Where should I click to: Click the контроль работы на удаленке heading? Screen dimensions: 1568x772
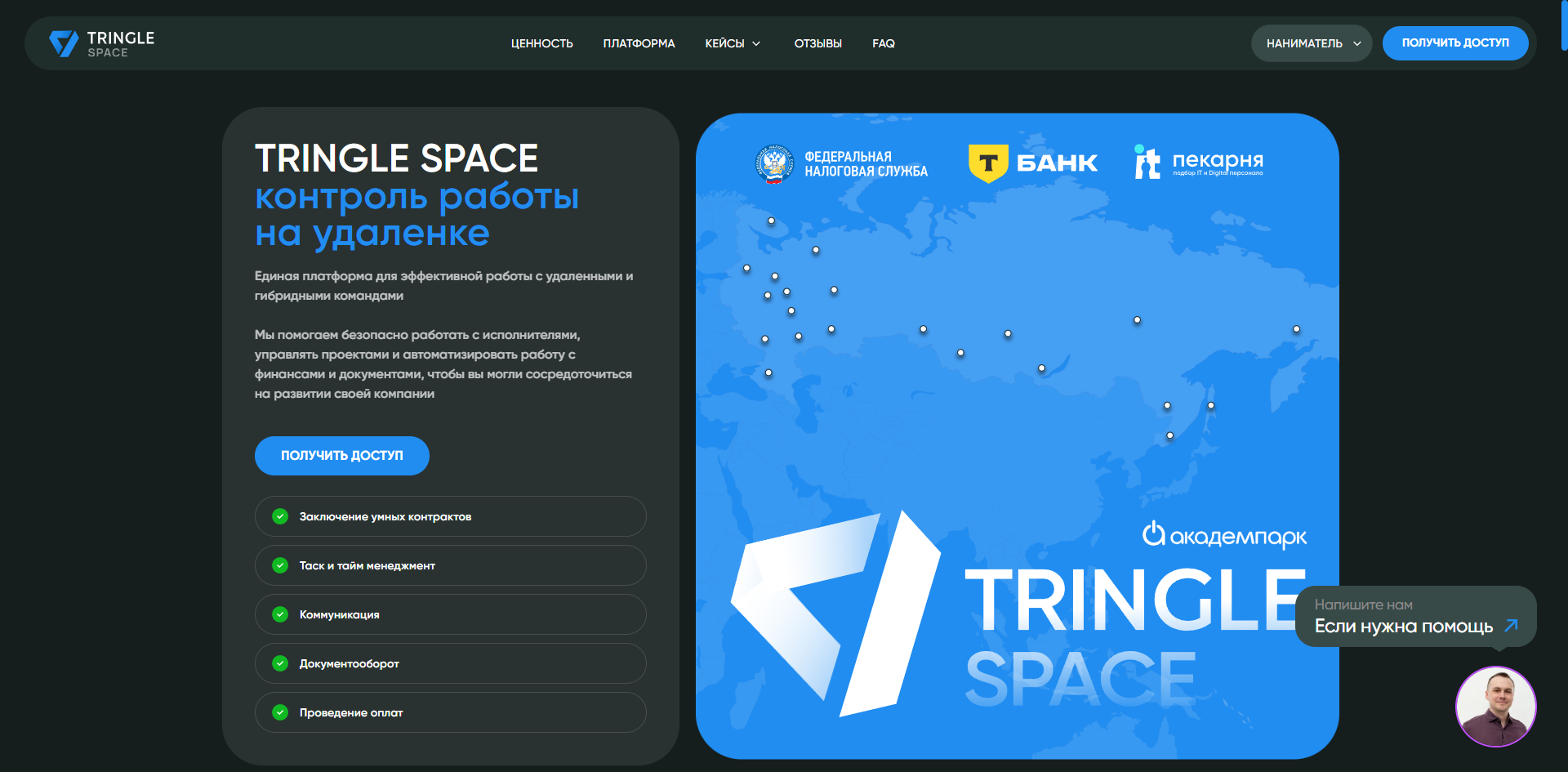417,215
